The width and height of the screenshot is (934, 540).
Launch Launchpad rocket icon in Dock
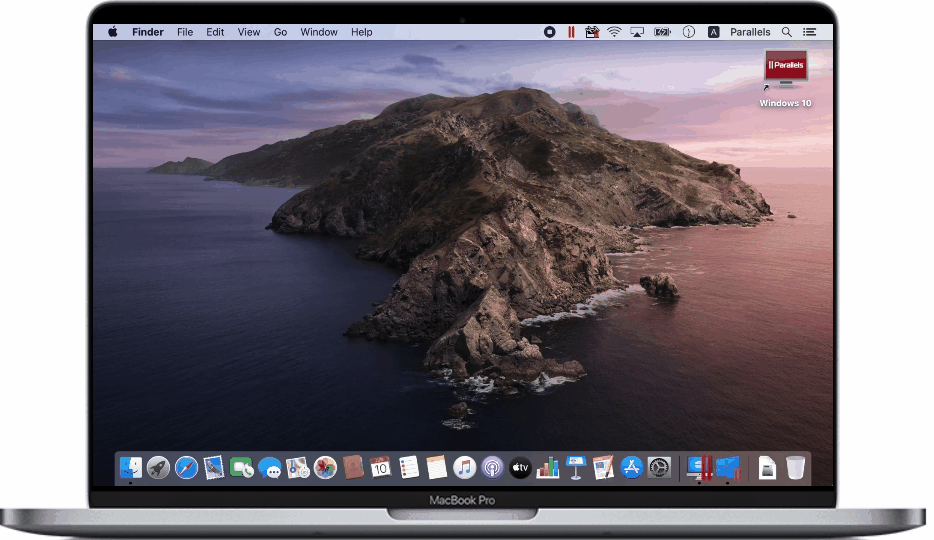pyautogui.click(x=158, y=468)
